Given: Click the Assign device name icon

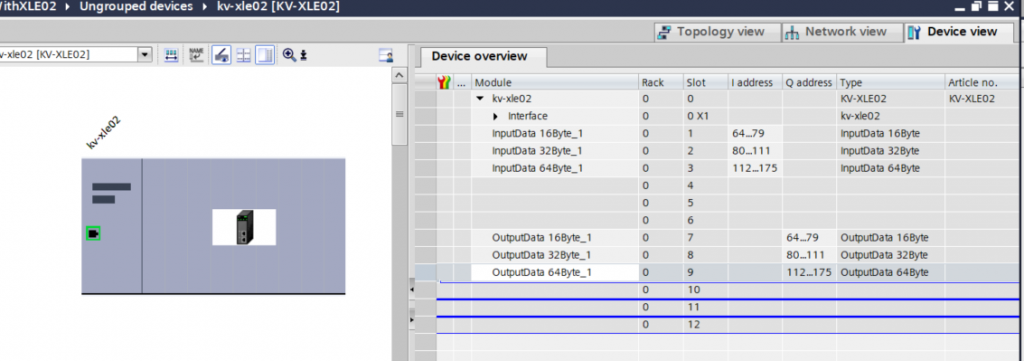Looking at the screenshot, I should point(196,55).
